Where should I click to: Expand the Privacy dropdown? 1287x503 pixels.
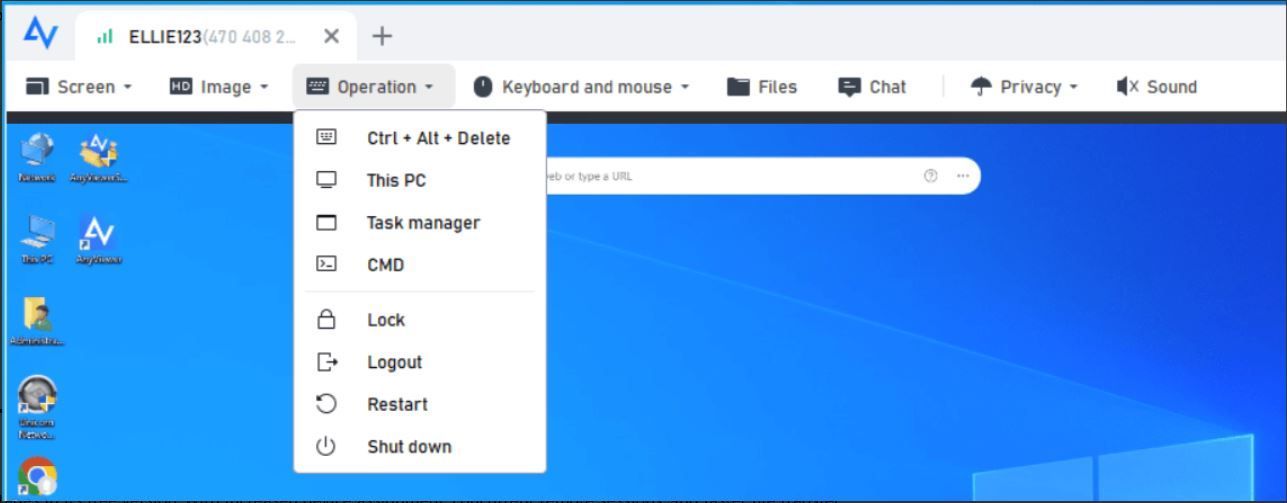click(x=1024, y=87)
